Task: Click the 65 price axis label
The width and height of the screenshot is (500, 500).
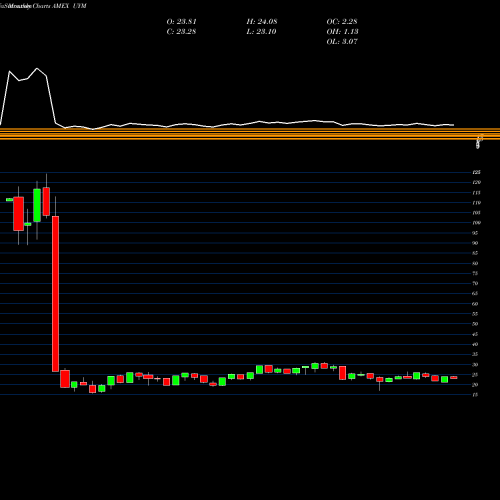Action: 475,294
